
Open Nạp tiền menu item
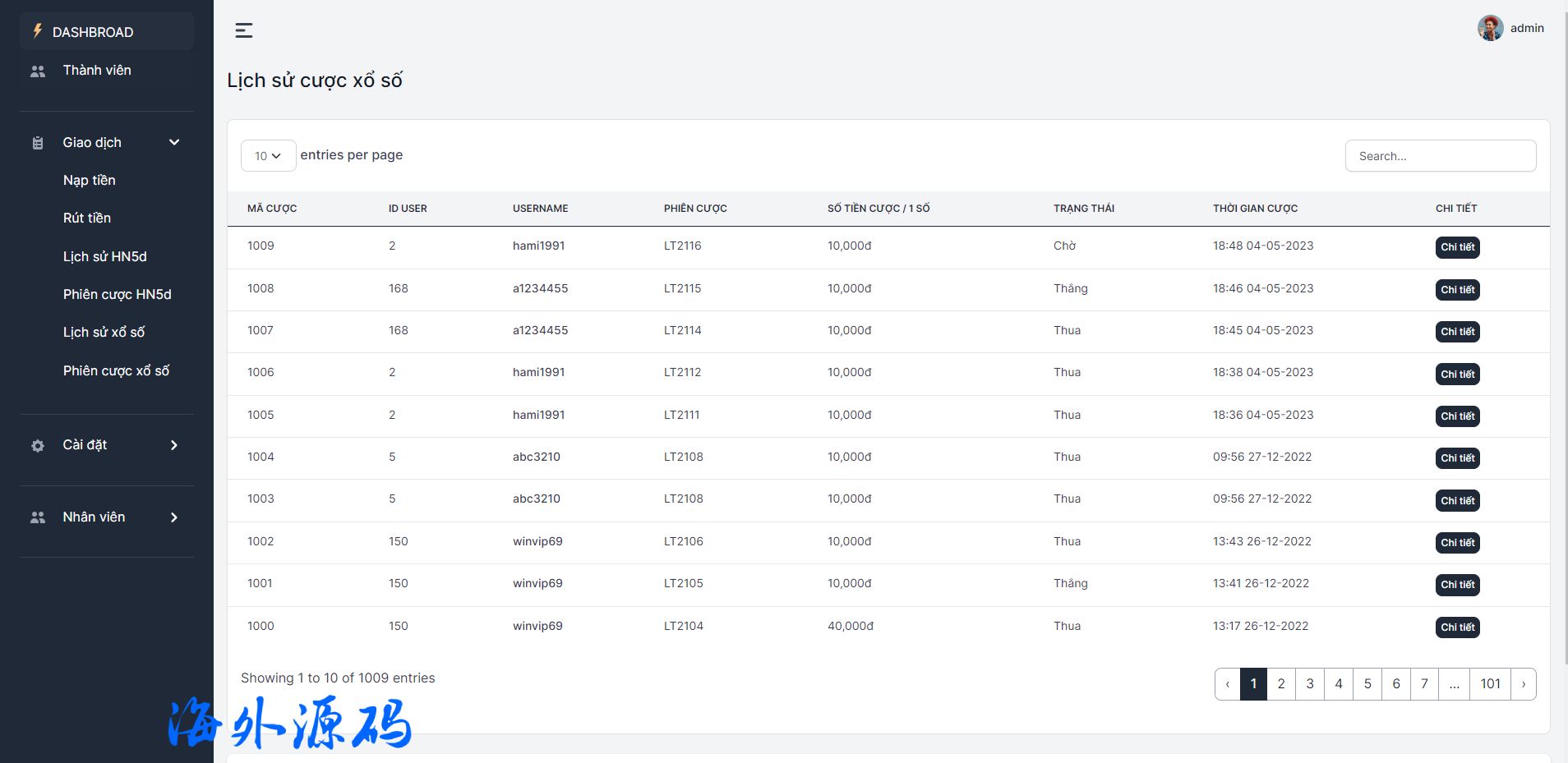(90, 181)
